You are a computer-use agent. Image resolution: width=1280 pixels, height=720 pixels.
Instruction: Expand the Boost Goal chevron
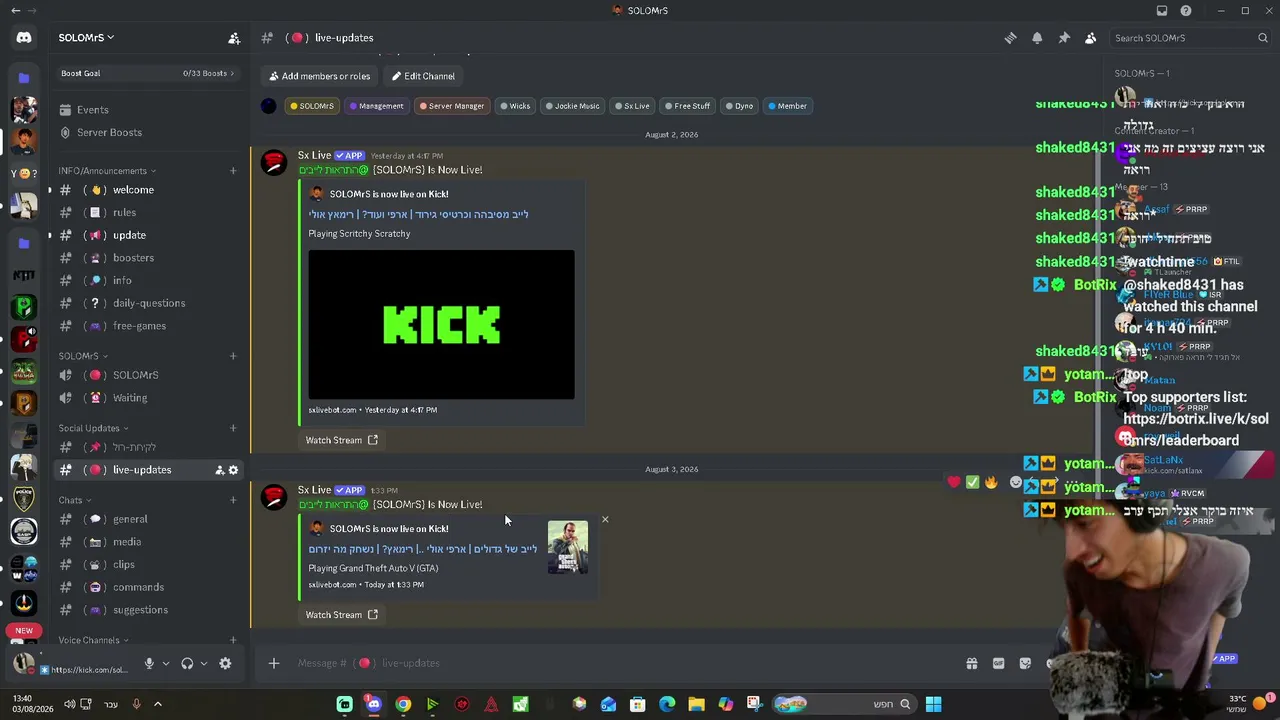232,73
